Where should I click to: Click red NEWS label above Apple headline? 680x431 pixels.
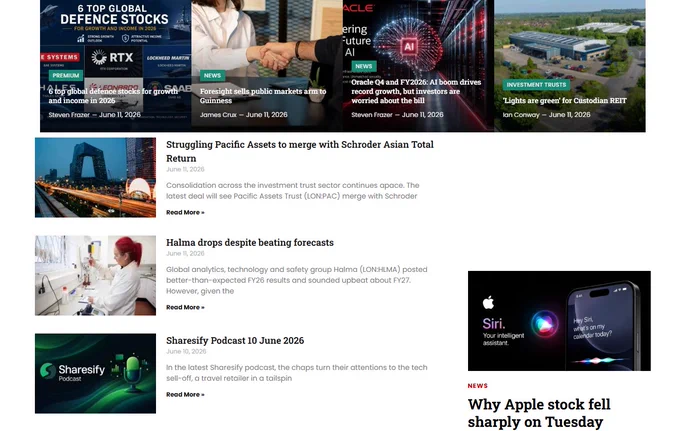pos(477,386)
